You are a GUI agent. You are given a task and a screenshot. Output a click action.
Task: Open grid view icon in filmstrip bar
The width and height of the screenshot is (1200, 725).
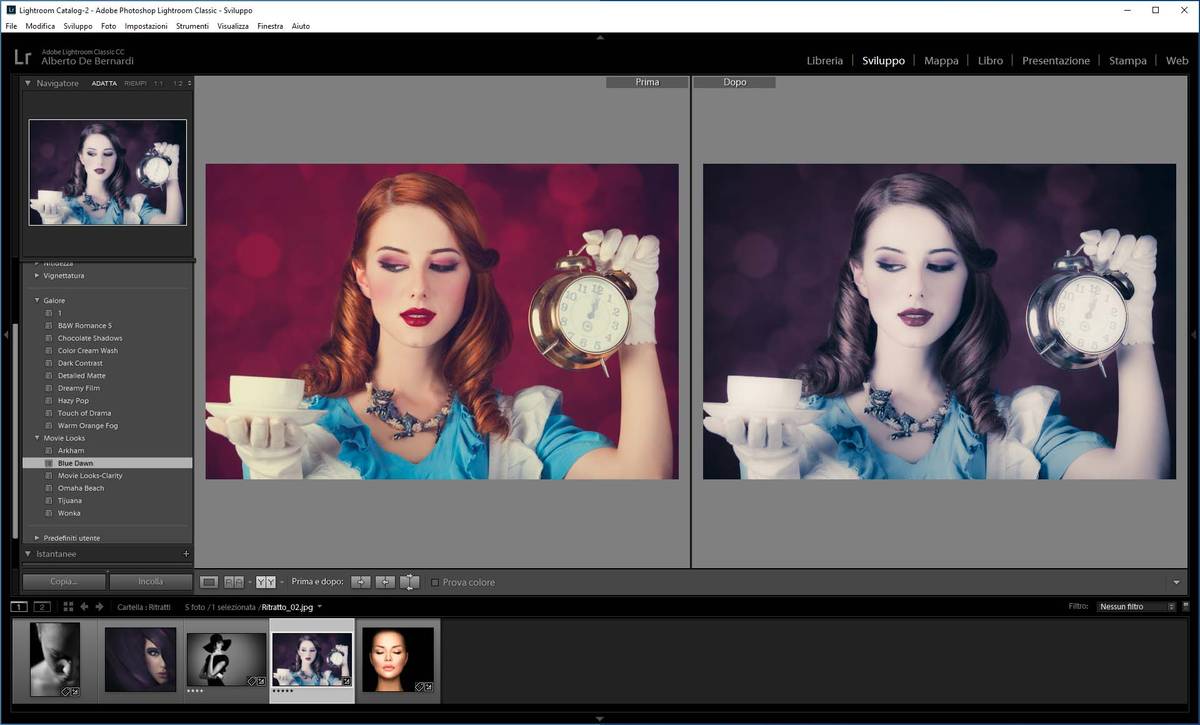pyautogui.click(x=68, y=607)
